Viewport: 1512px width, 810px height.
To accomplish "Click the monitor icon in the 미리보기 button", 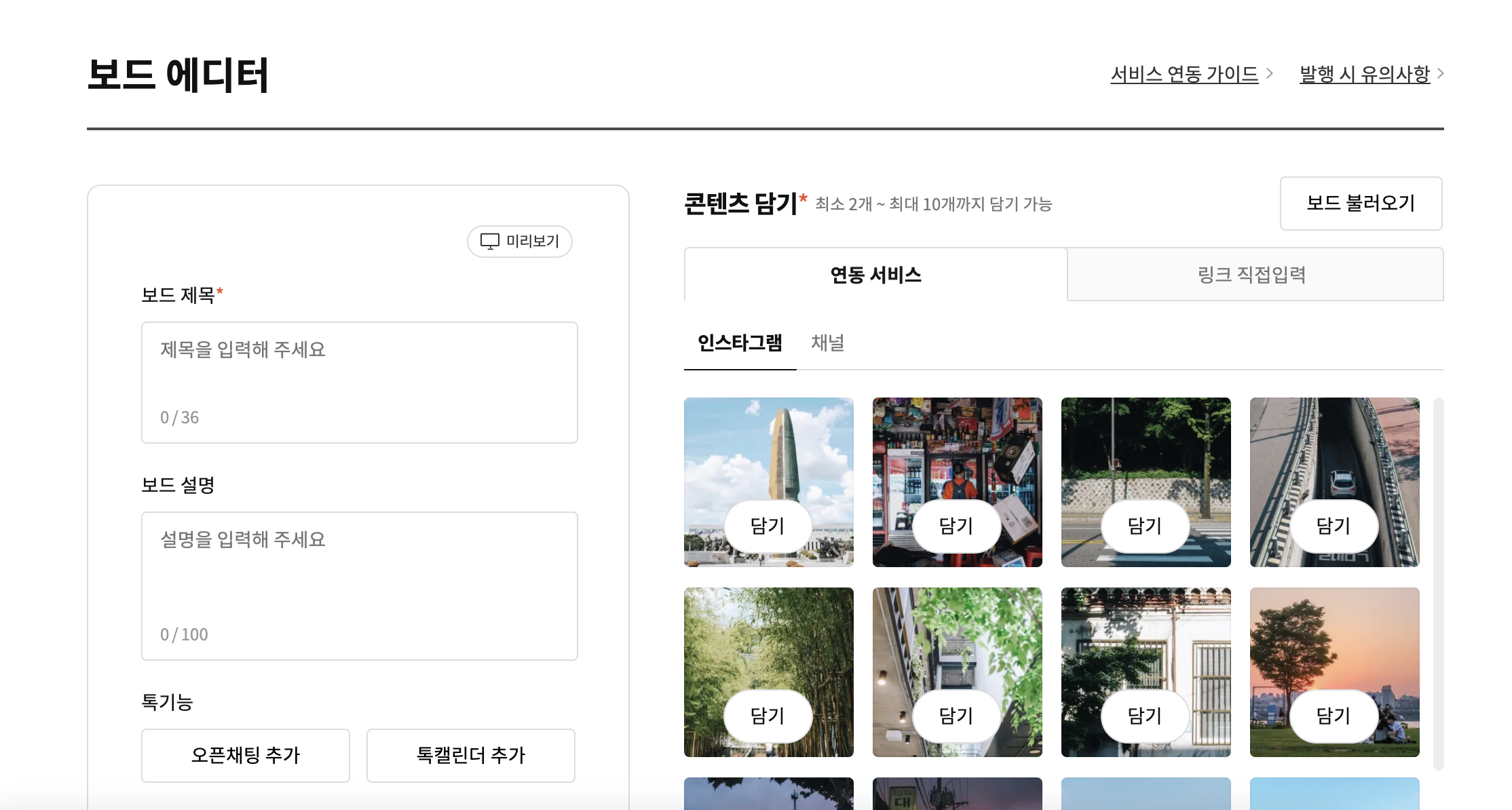I will coord(489,242).
